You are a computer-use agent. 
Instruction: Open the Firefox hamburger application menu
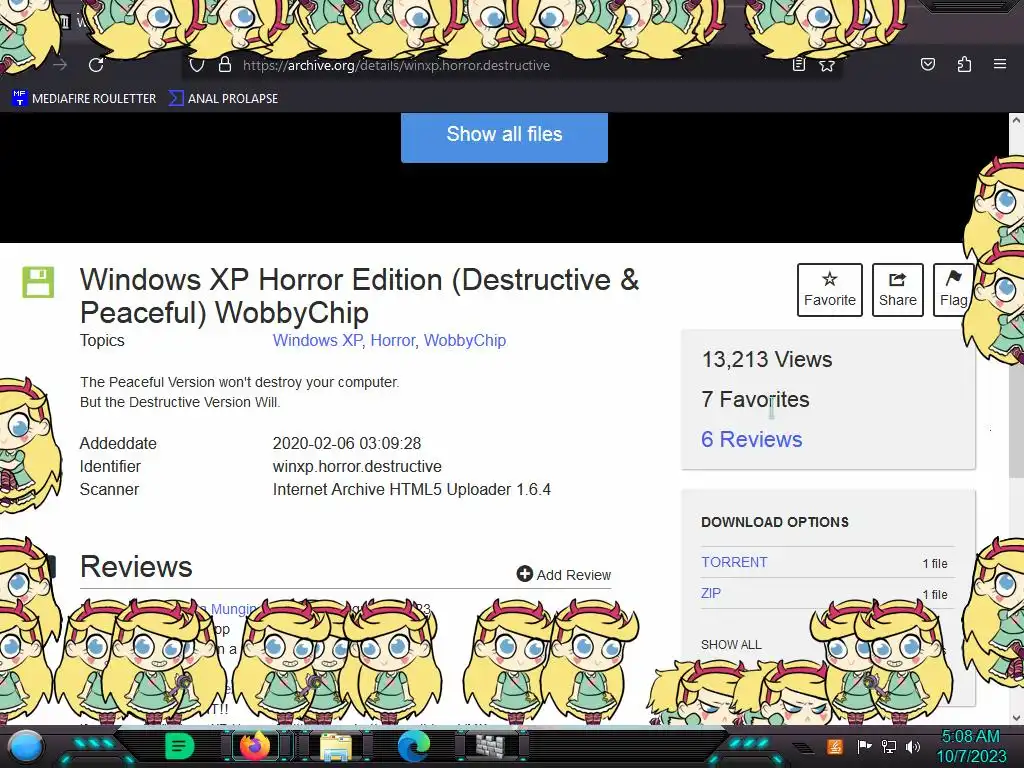point(1000,64)
